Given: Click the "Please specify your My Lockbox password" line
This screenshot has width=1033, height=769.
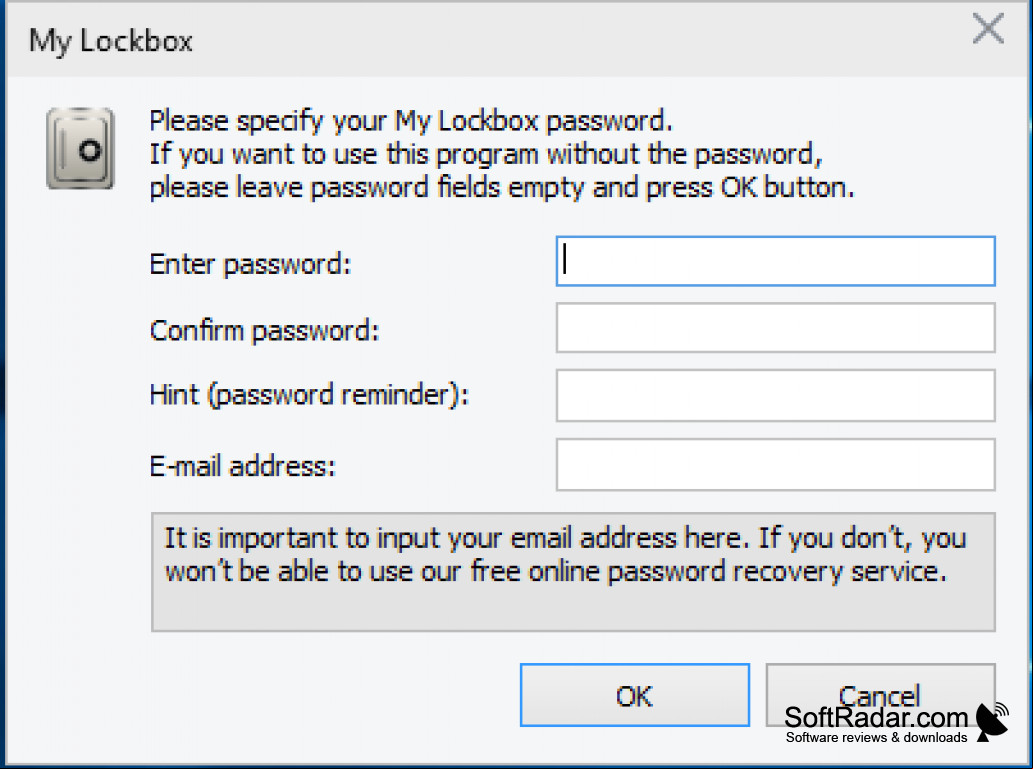Looking at the screenshot, I should [x=411, y=121].
